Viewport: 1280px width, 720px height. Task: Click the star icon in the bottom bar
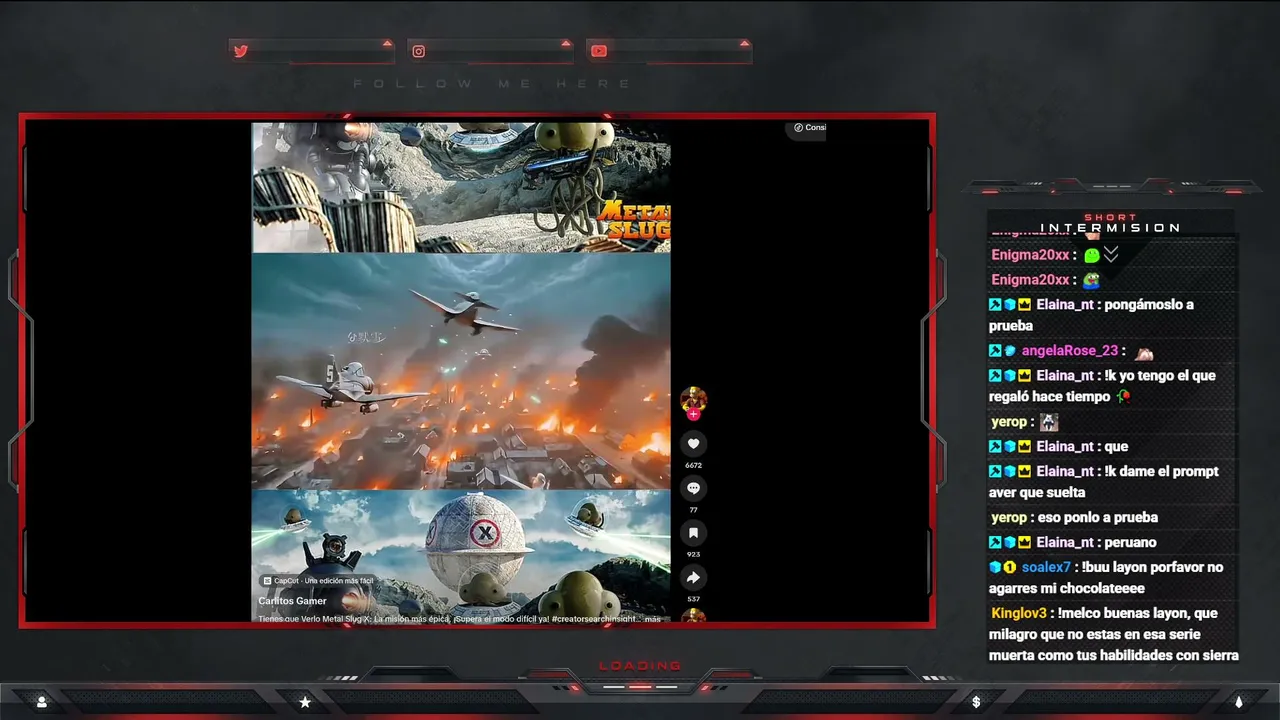point(305,702)
